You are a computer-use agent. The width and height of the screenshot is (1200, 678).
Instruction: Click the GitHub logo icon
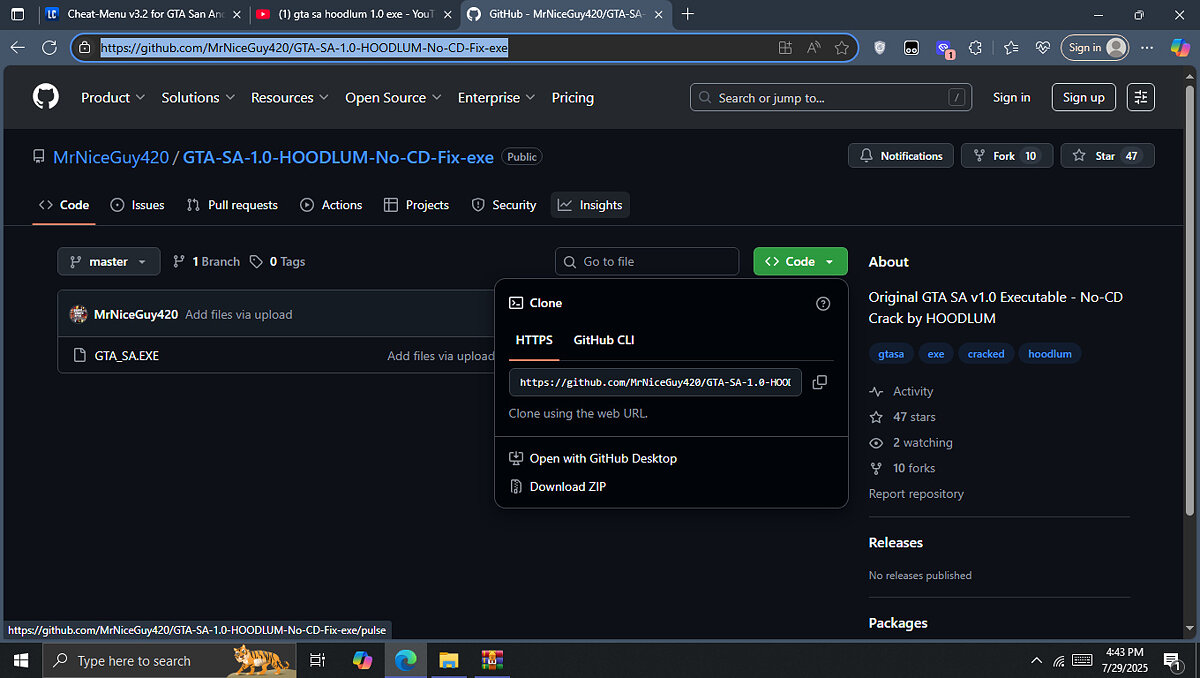point(46,97)
